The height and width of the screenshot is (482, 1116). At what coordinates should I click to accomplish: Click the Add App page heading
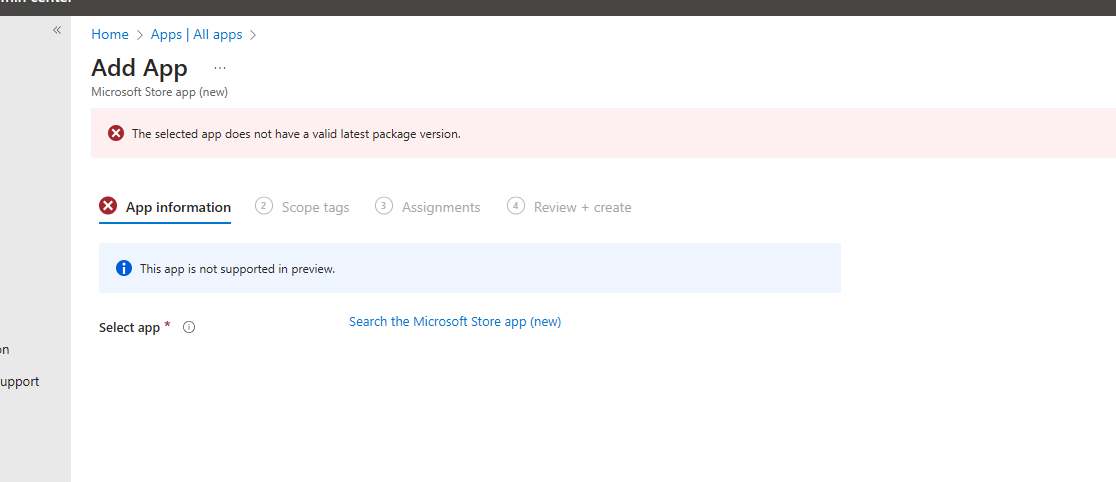click(x=140, y=68)
